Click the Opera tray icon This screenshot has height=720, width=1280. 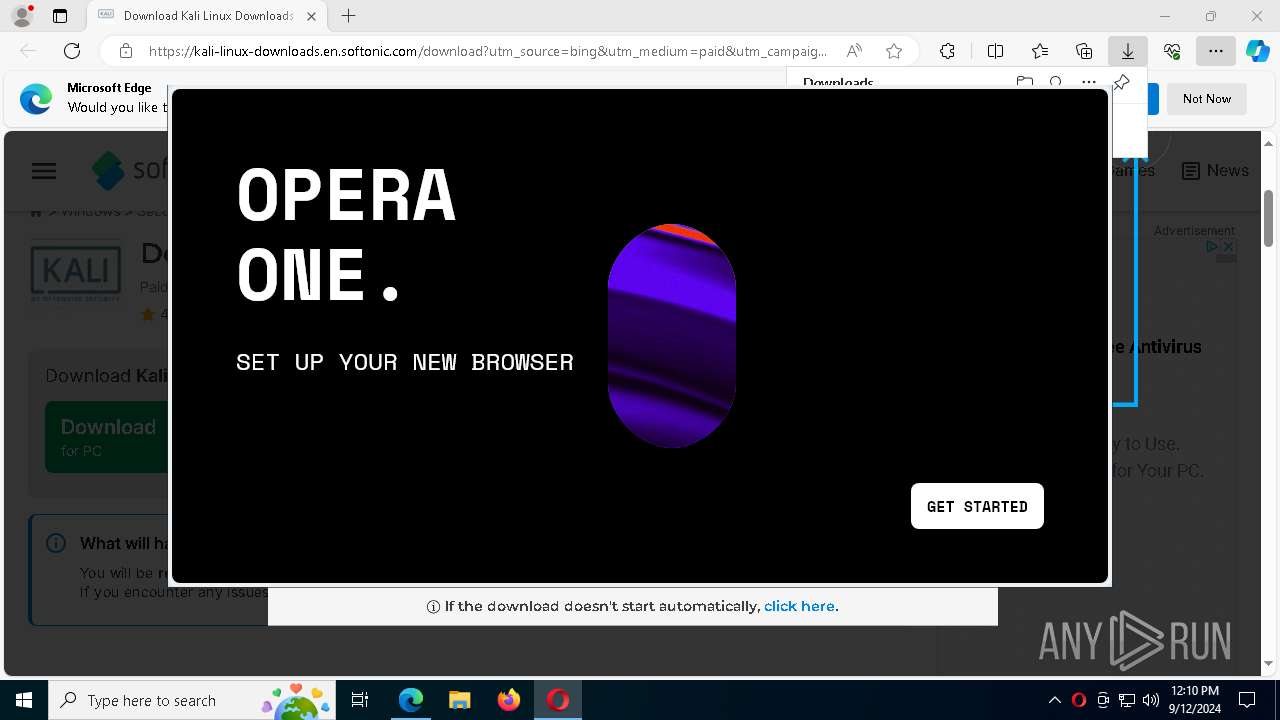(1079, 700)
